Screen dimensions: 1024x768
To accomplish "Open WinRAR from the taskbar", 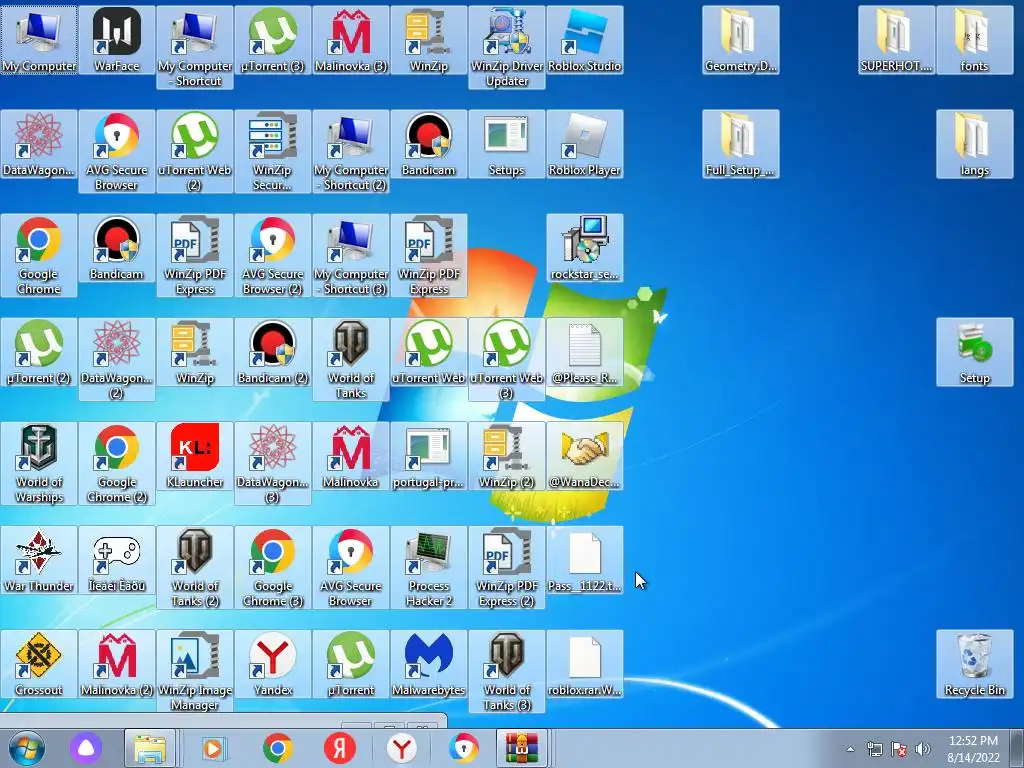I will coord(520,748).
